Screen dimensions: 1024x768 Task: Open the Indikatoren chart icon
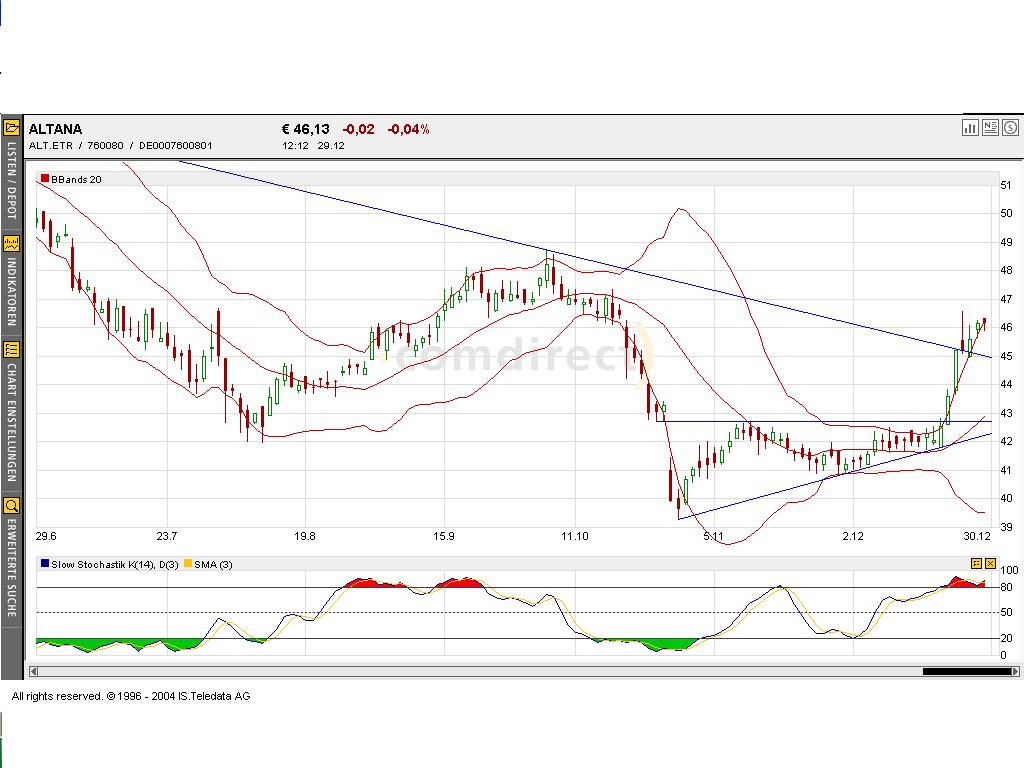tap(11, 244)
